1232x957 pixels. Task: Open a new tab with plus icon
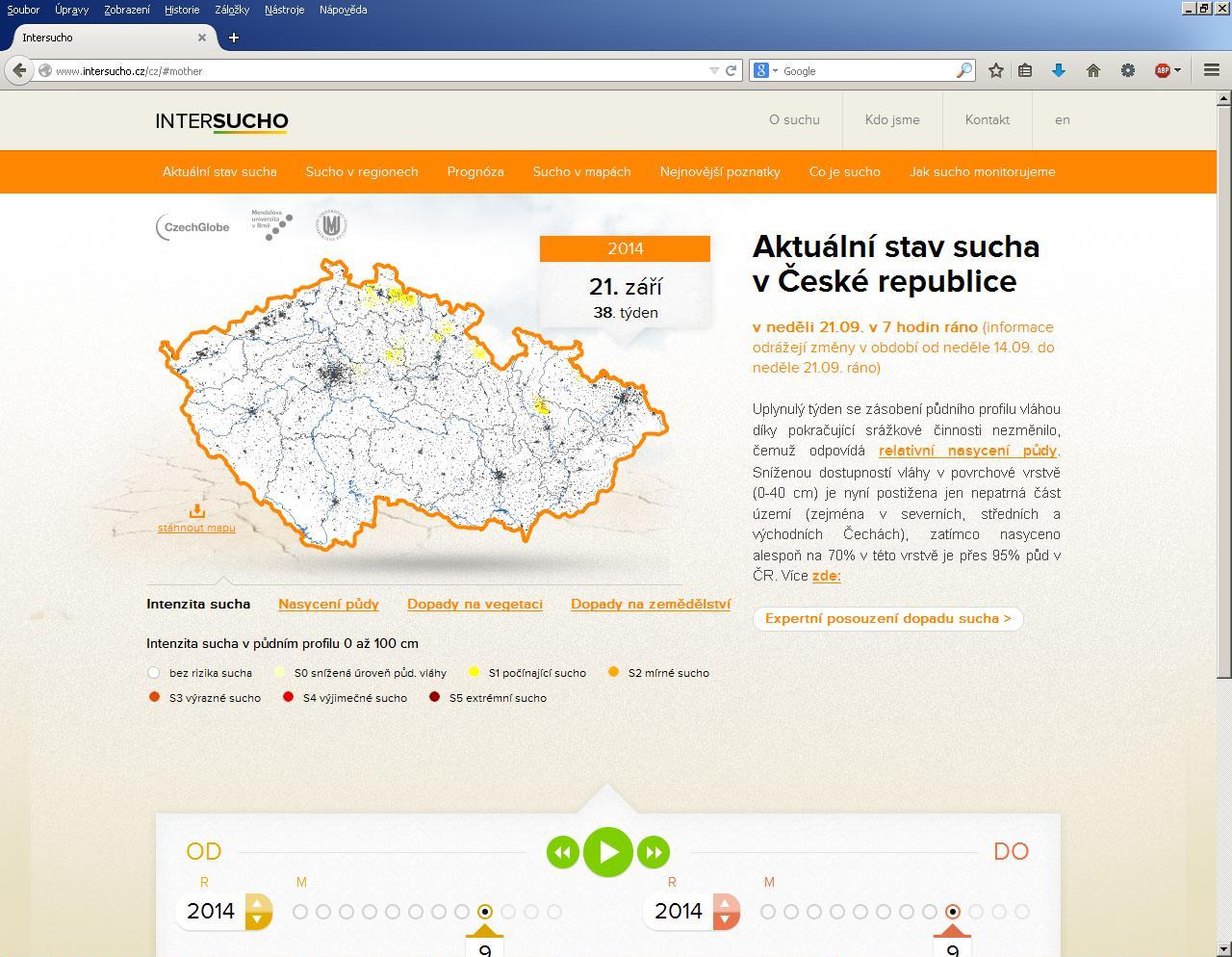(233, 38)
